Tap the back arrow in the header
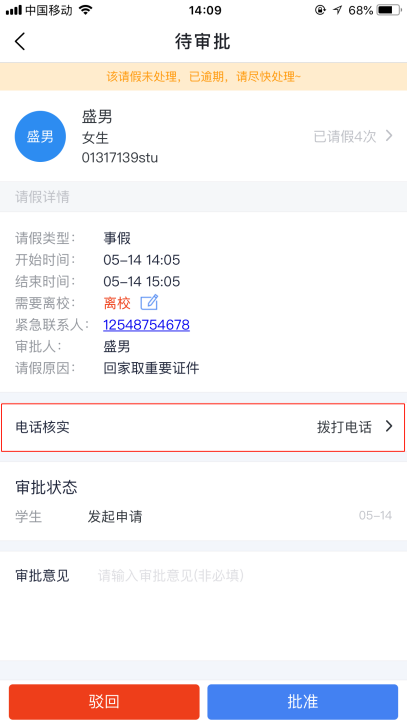The image size is (407, 724). click(x=20, y=42)
